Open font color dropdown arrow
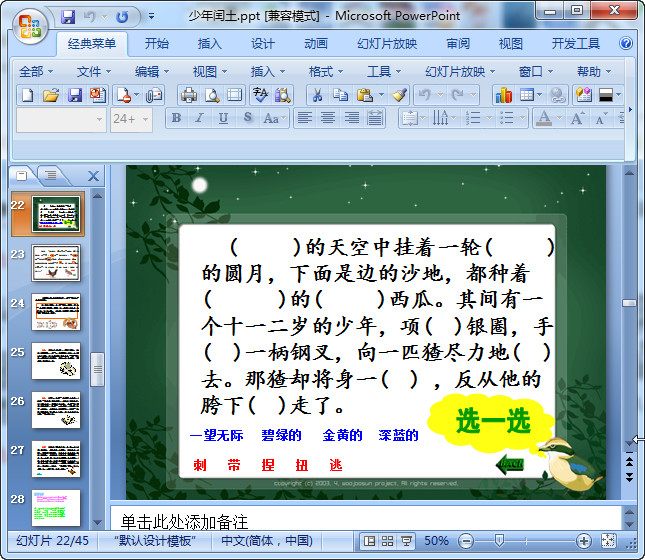 point(559,119)
